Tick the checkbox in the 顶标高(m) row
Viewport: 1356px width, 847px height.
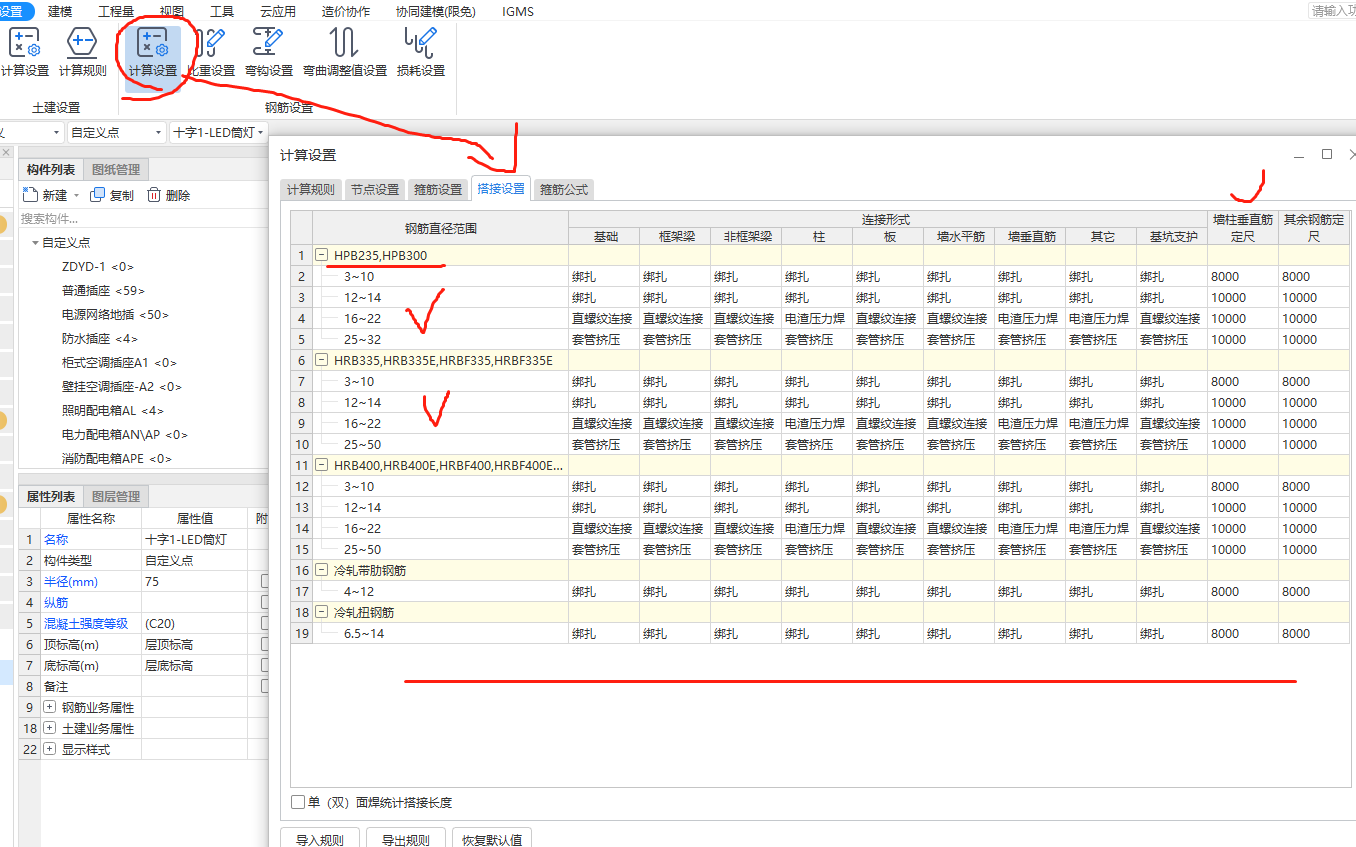pyautogui.click(x=266, y=644)
